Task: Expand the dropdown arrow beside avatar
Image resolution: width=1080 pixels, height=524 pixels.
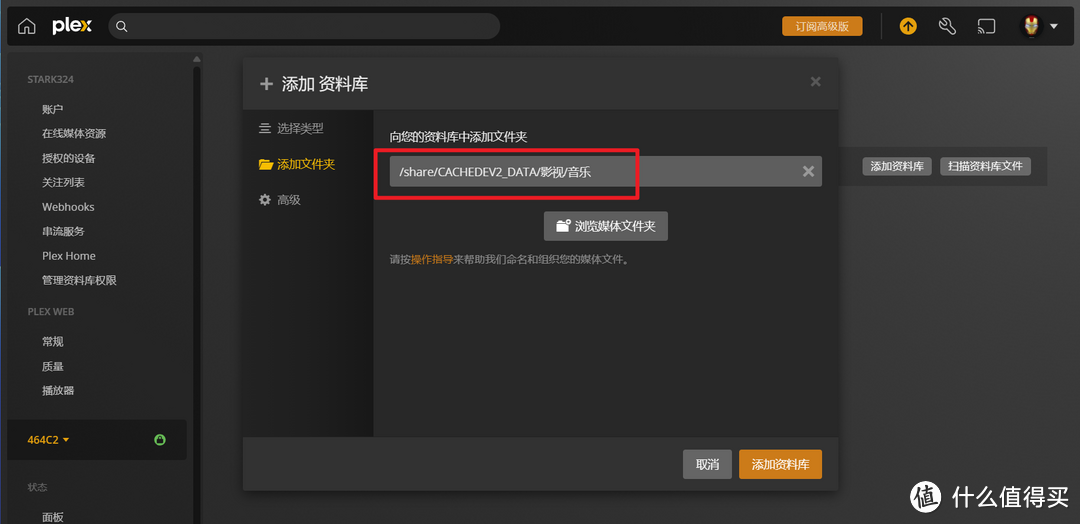Action: coord(1053,27)
